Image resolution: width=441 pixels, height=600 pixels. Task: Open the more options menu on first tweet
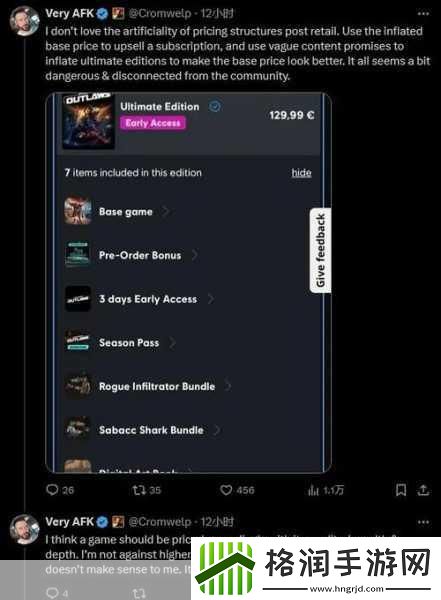point(423,14)
